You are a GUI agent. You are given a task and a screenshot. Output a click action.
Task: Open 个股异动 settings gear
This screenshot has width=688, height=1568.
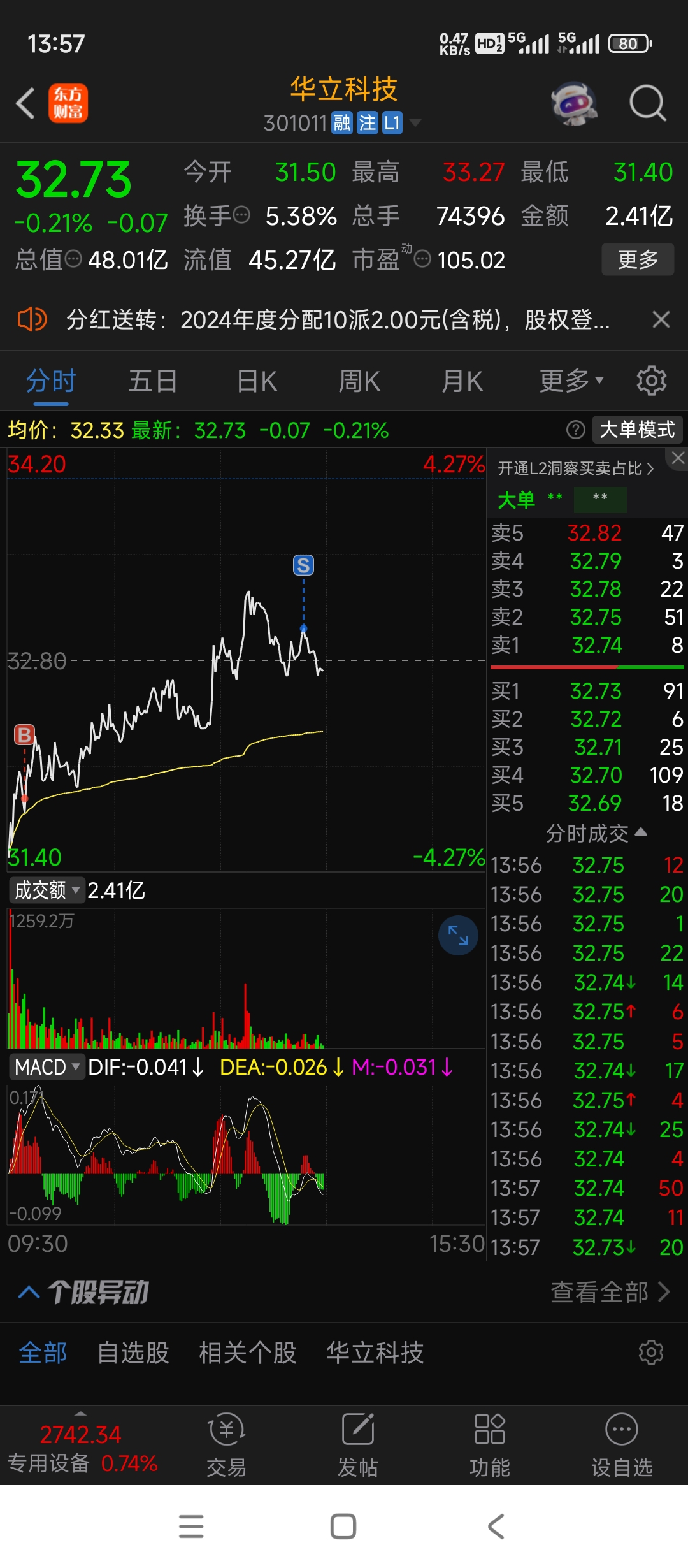coord(651,1352)
